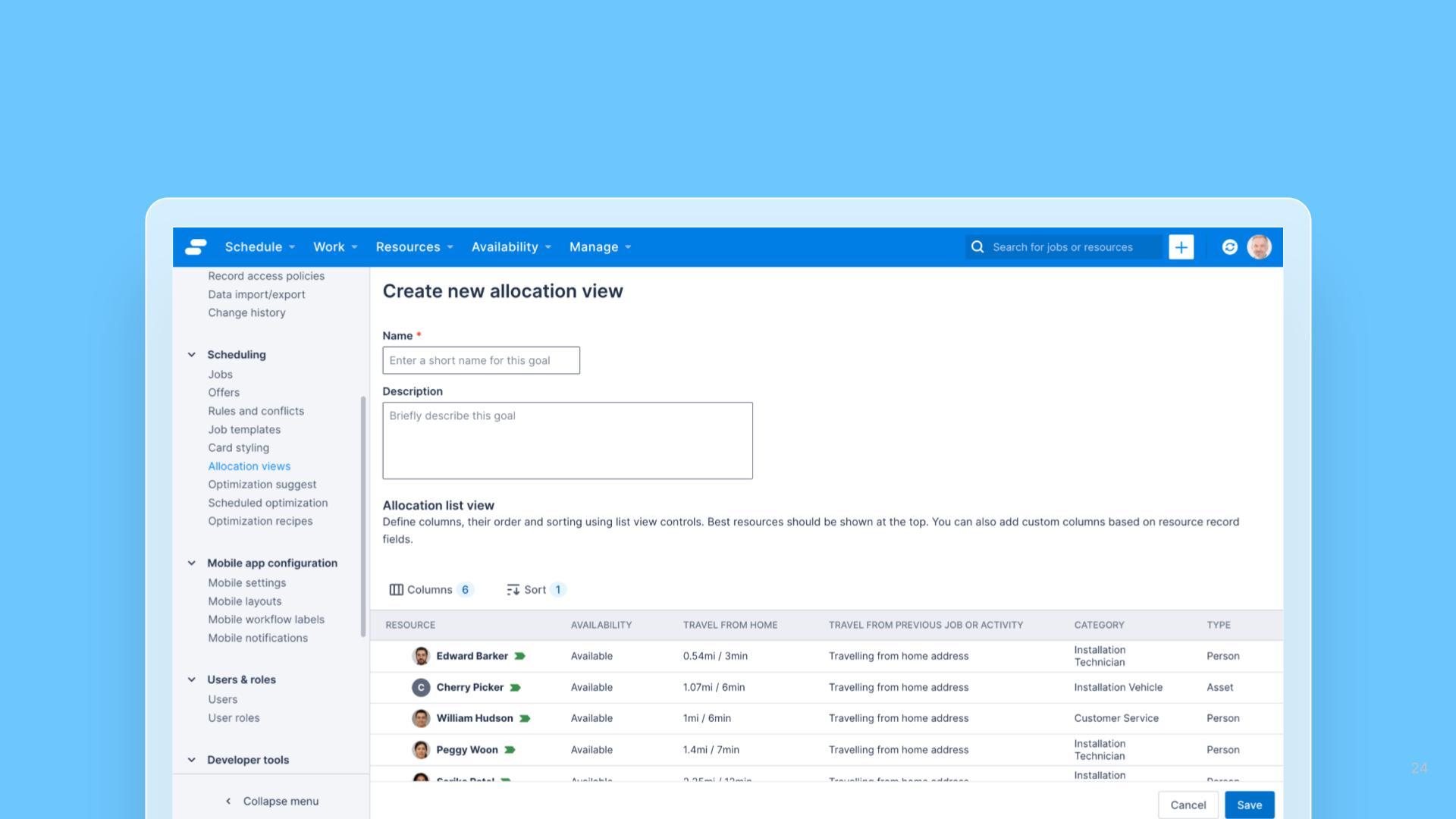This screenshot has width=1456, height=819.
Task: Click the plus create button
Action: 1181,247
